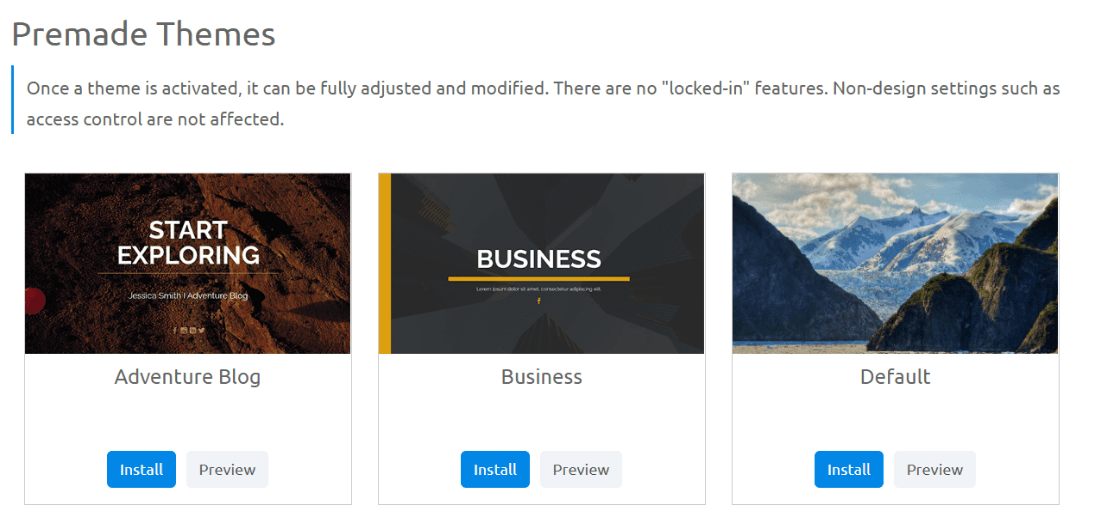
Task: Select the Default mountain landscape thumbnail
Action: (x=895, y=263)
